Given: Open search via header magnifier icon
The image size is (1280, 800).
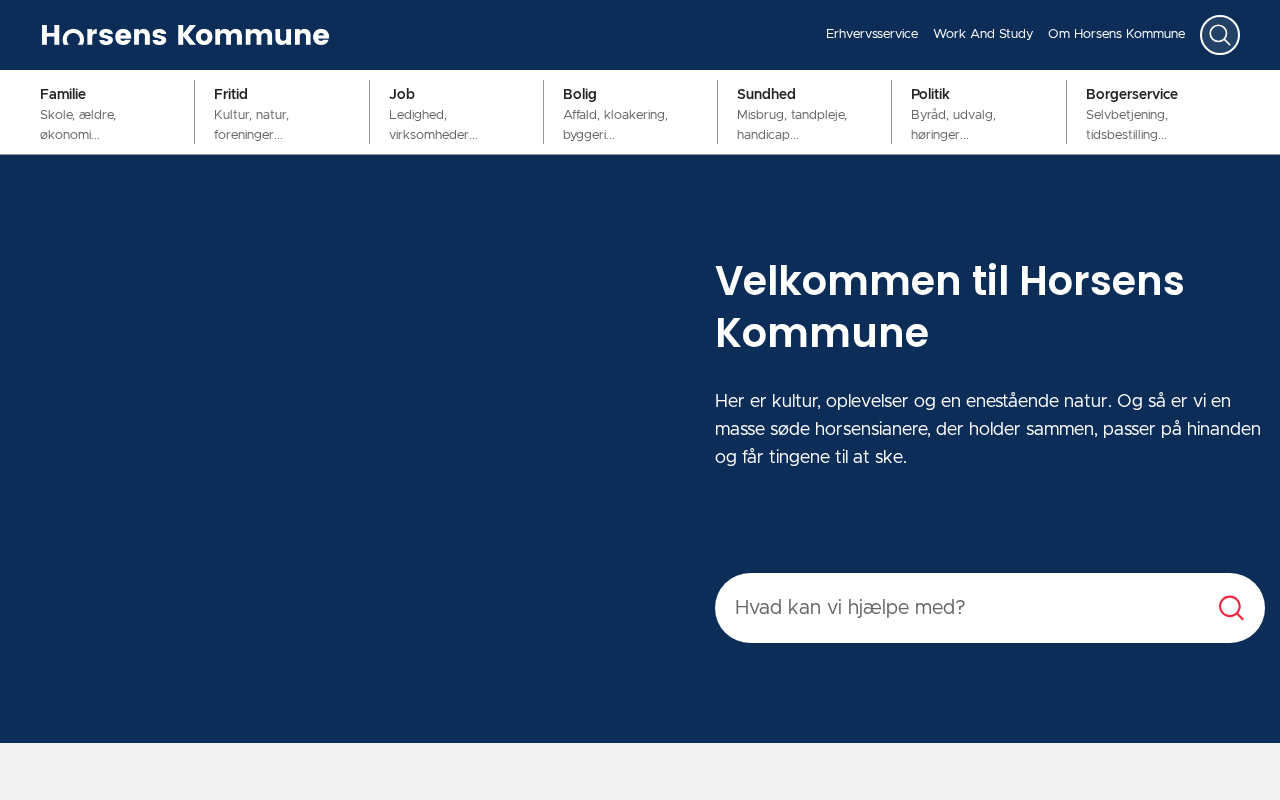Looking at the screenshot, I should click(x=1220, y=35).
